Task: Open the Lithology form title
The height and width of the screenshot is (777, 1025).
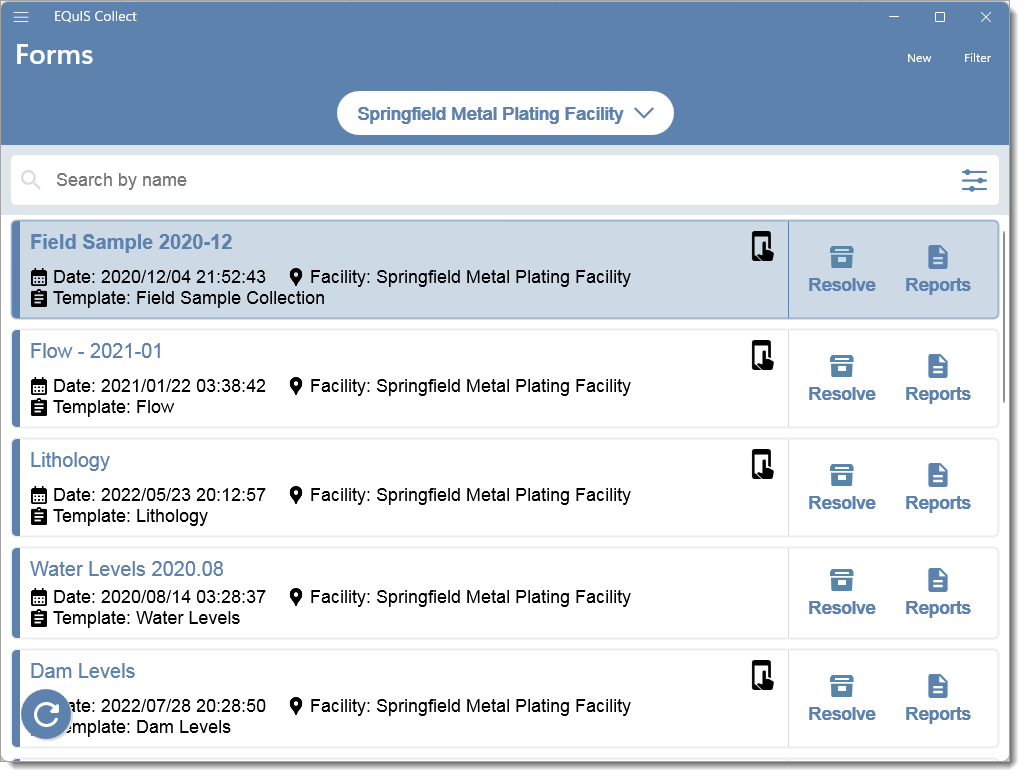Action: pyautogui.click(x=70, y=461)
